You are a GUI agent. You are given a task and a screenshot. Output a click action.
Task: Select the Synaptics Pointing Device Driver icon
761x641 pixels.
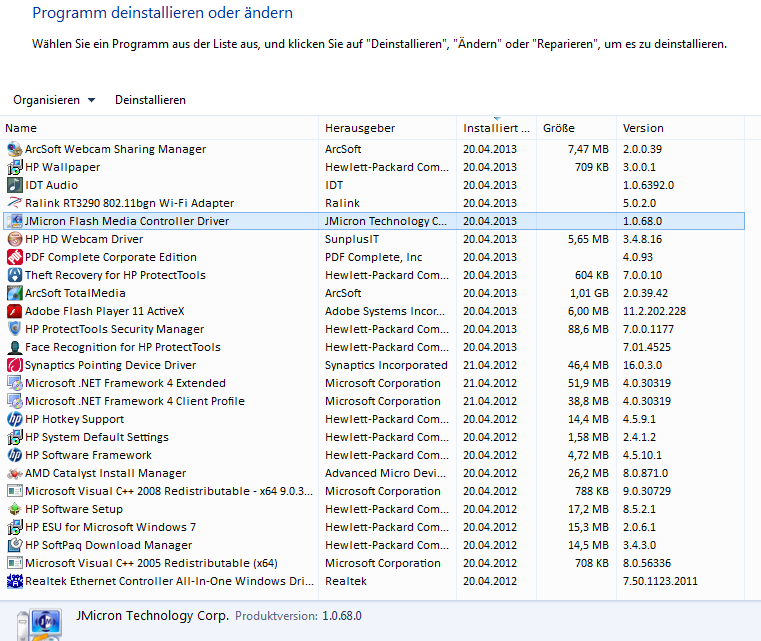tap(15, 365)
